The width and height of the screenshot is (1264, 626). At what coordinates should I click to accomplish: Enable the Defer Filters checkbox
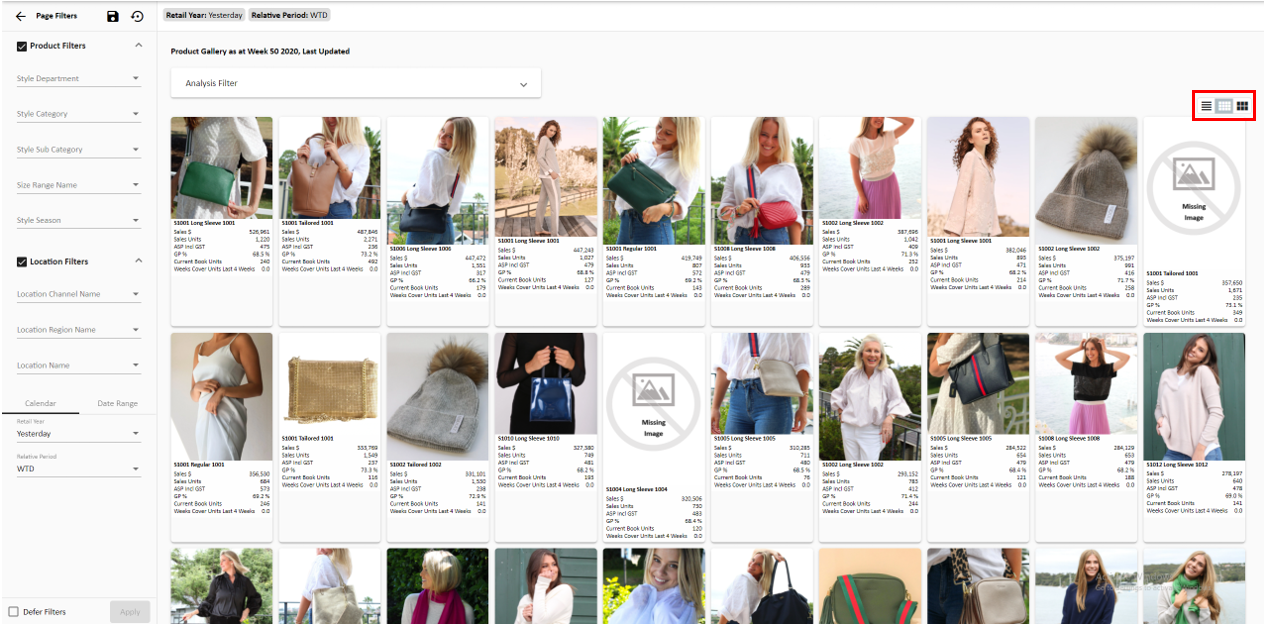[14, 612]
